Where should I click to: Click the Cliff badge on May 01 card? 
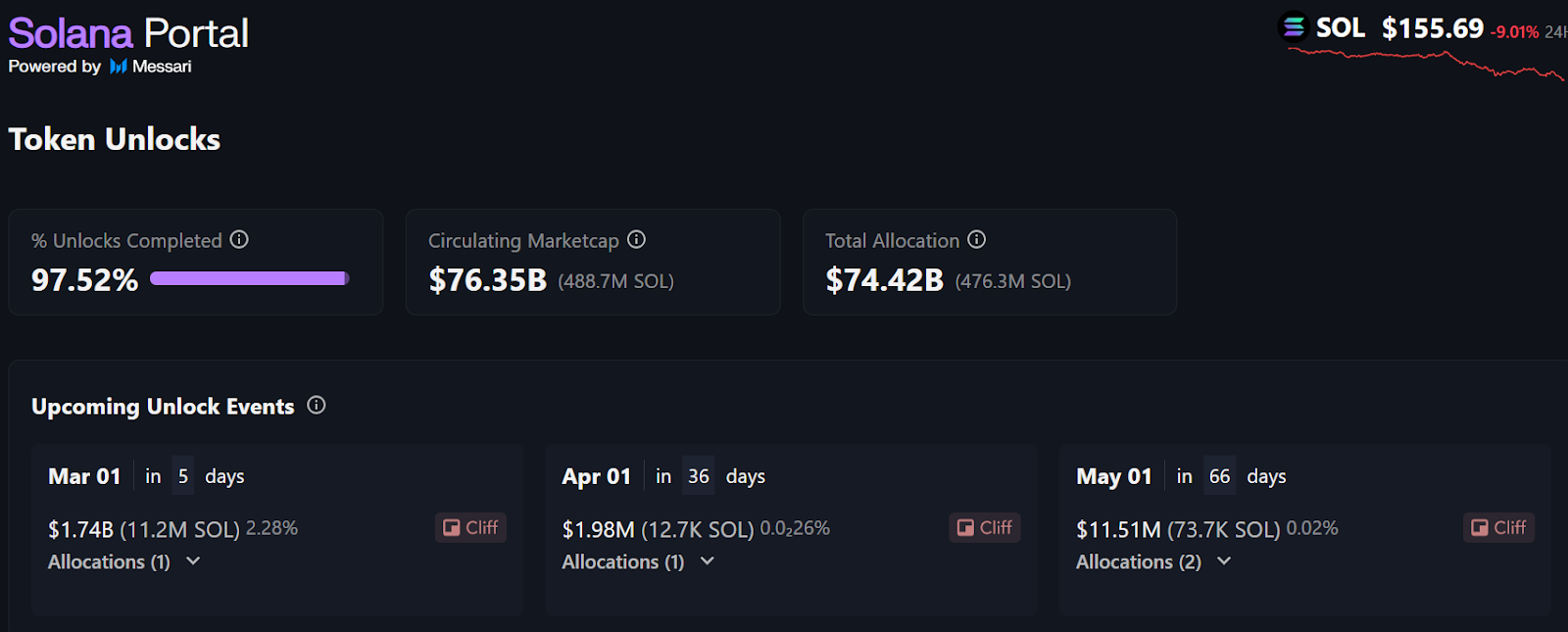click(x=1498, y=527)
